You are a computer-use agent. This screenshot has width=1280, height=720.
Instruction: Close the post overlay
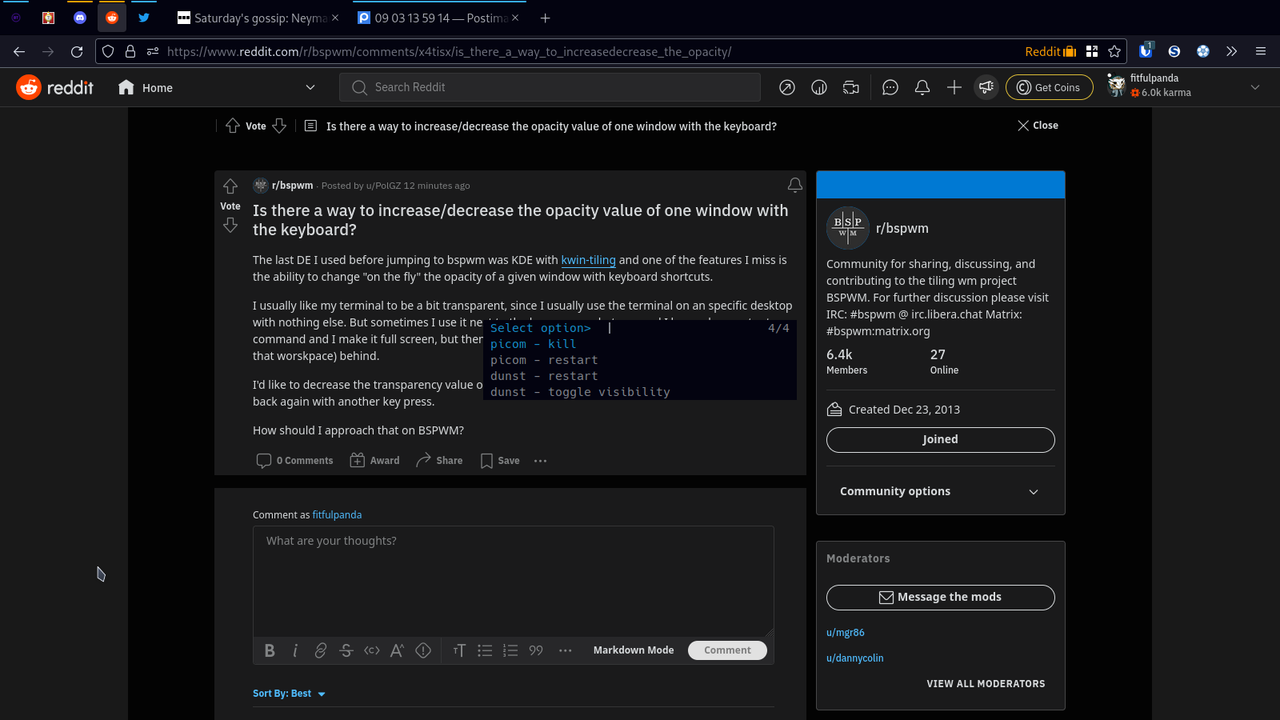pos(1037,126)
